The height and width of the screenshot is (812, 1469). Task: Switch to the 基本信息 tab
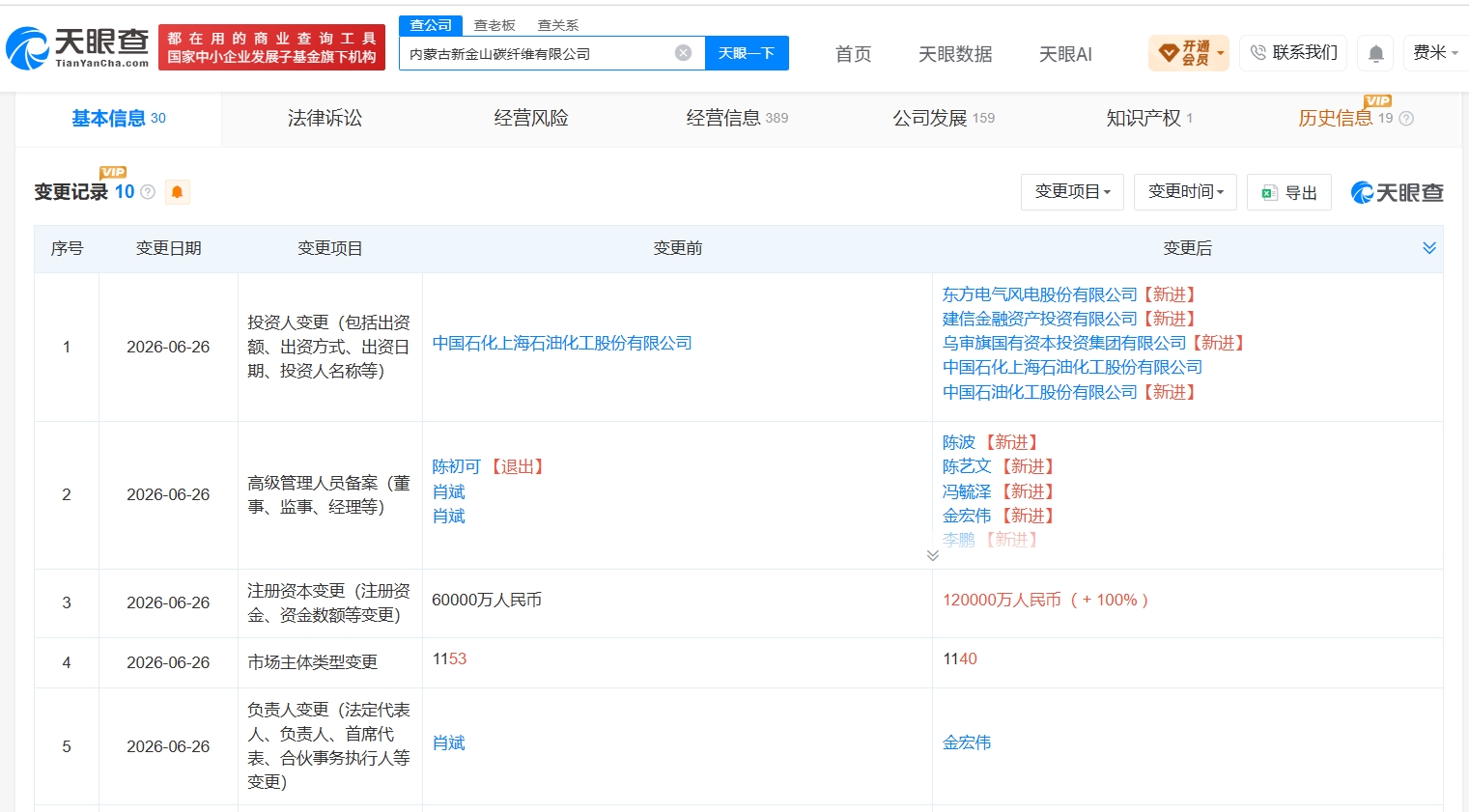pos(119,119)
